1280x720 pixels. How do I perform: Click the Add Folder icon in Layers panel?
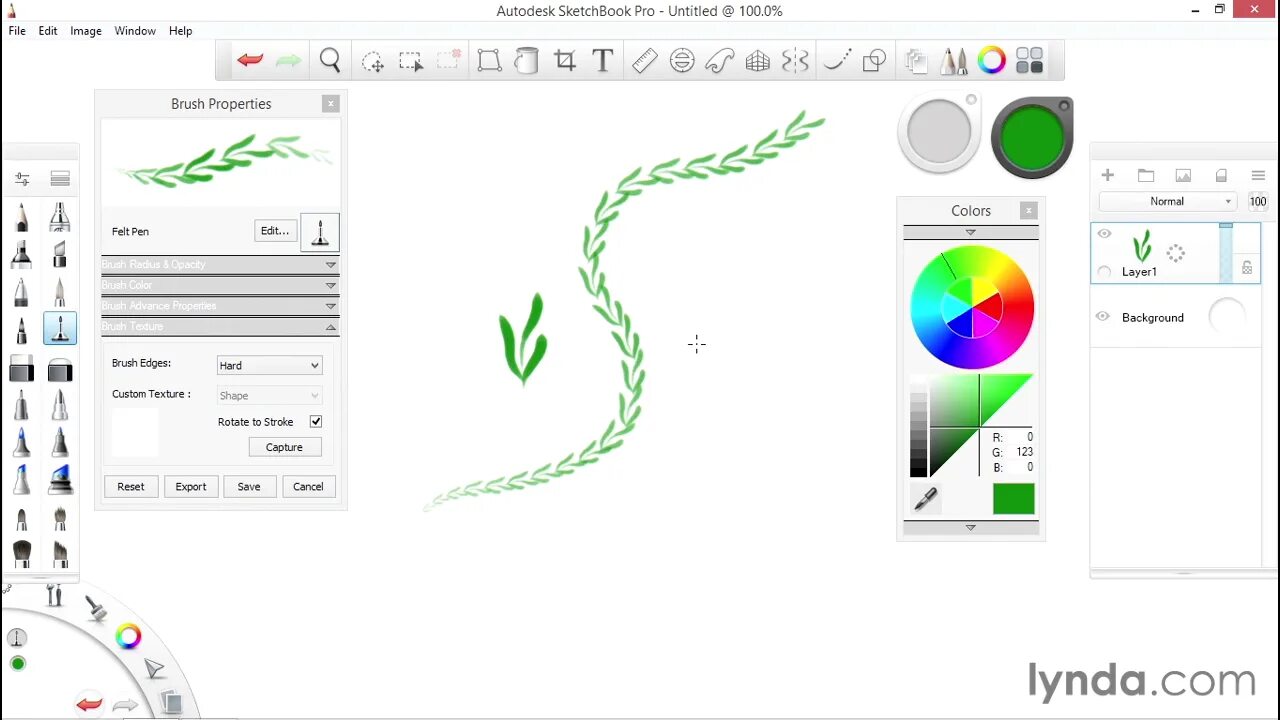pyautogui.click(x=1146, y=175)
